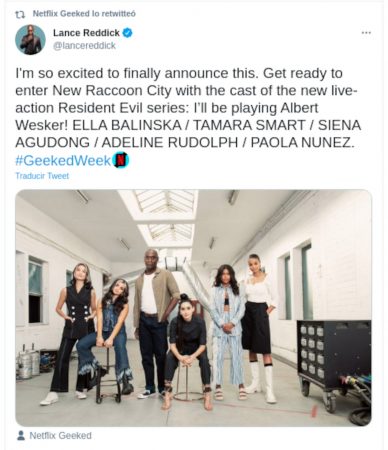Click 'Albert Wesker' in the tweet text
This screenshot has height=450, width=388.
[x=167, y=117]
